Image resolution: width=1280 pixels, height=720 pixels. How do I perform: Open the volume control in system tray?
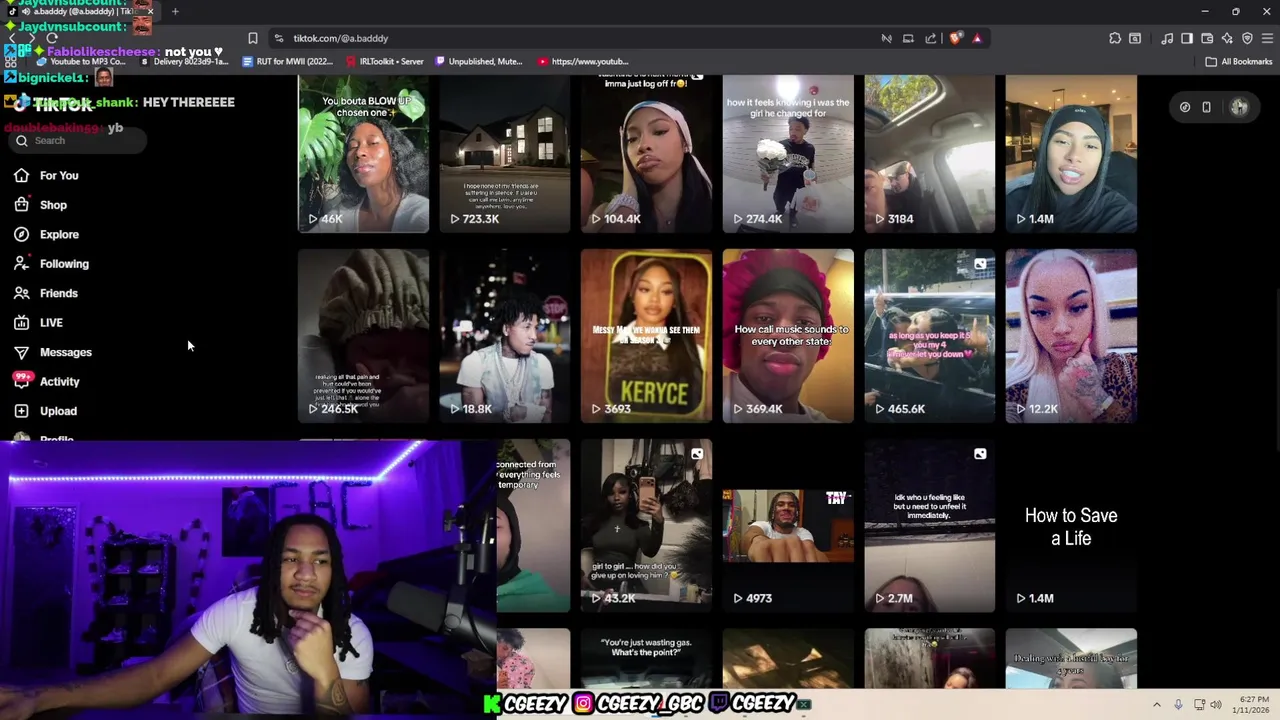(x=1216, y=705)
